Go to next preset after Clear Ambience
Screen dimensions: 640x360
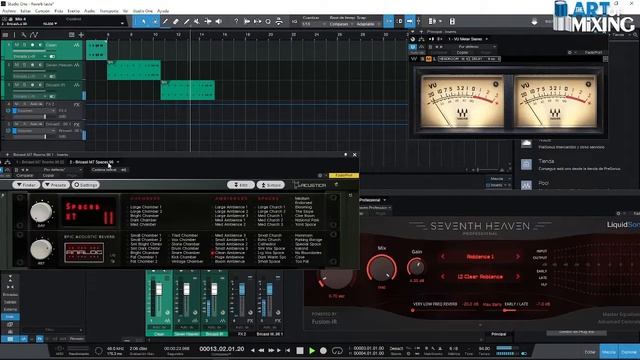(x=518, y=277)
